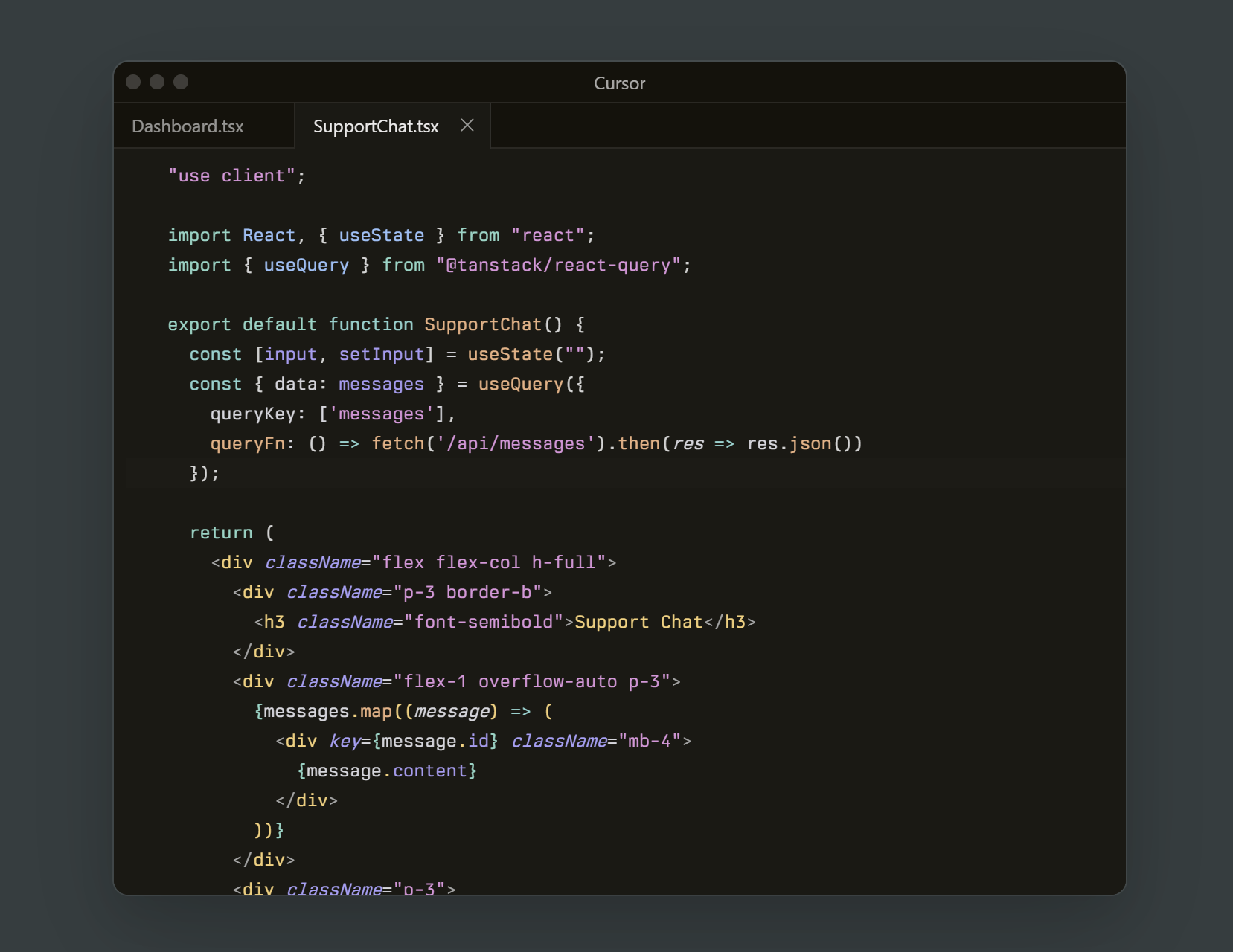The image size is (1233, 952).
Task: Place cursor on the "use client" directive
Action: pyautogui.click(x=231, y=176)
